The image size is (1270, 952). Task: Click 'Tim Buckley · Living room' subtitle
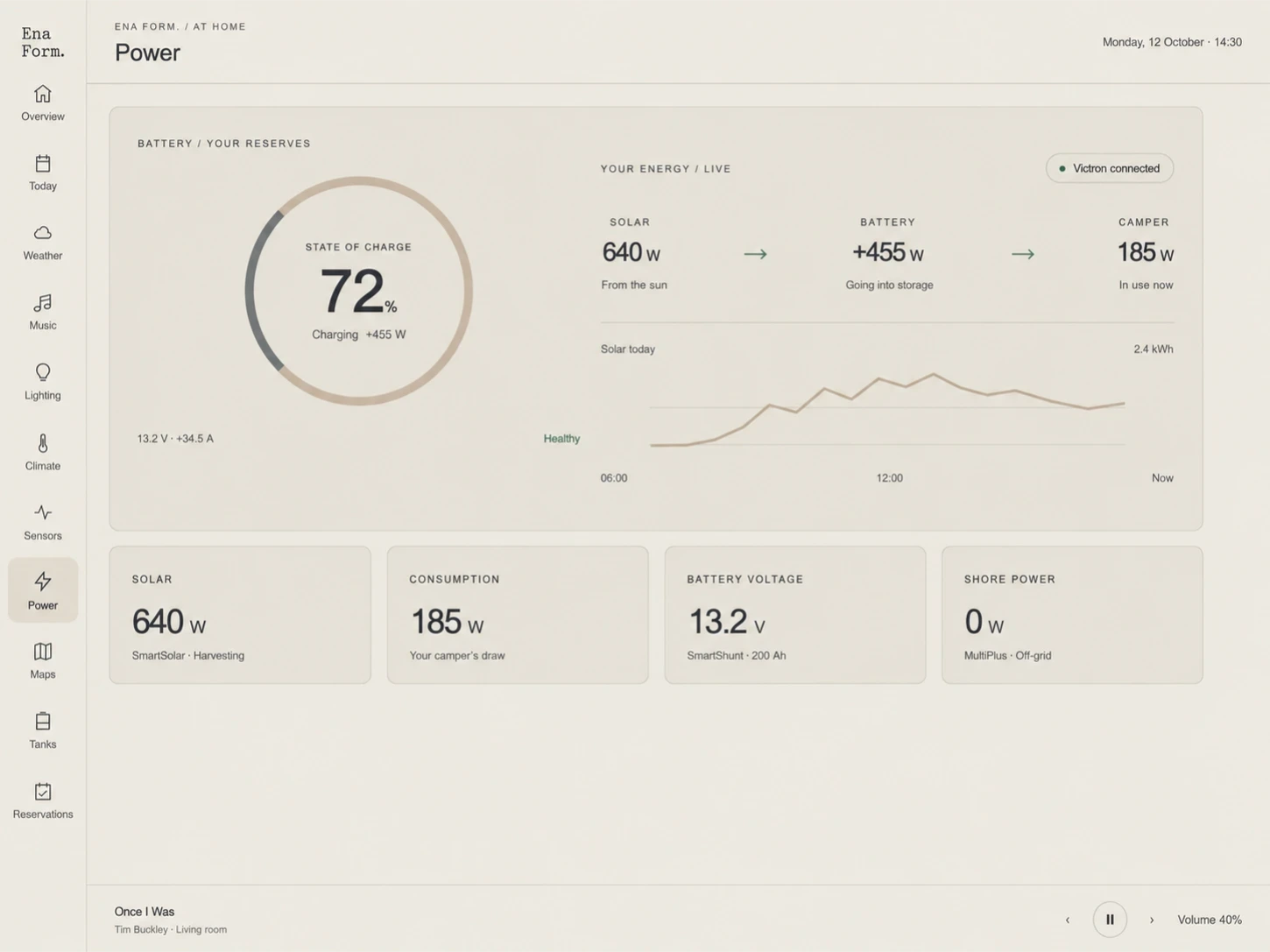point(171,929)
